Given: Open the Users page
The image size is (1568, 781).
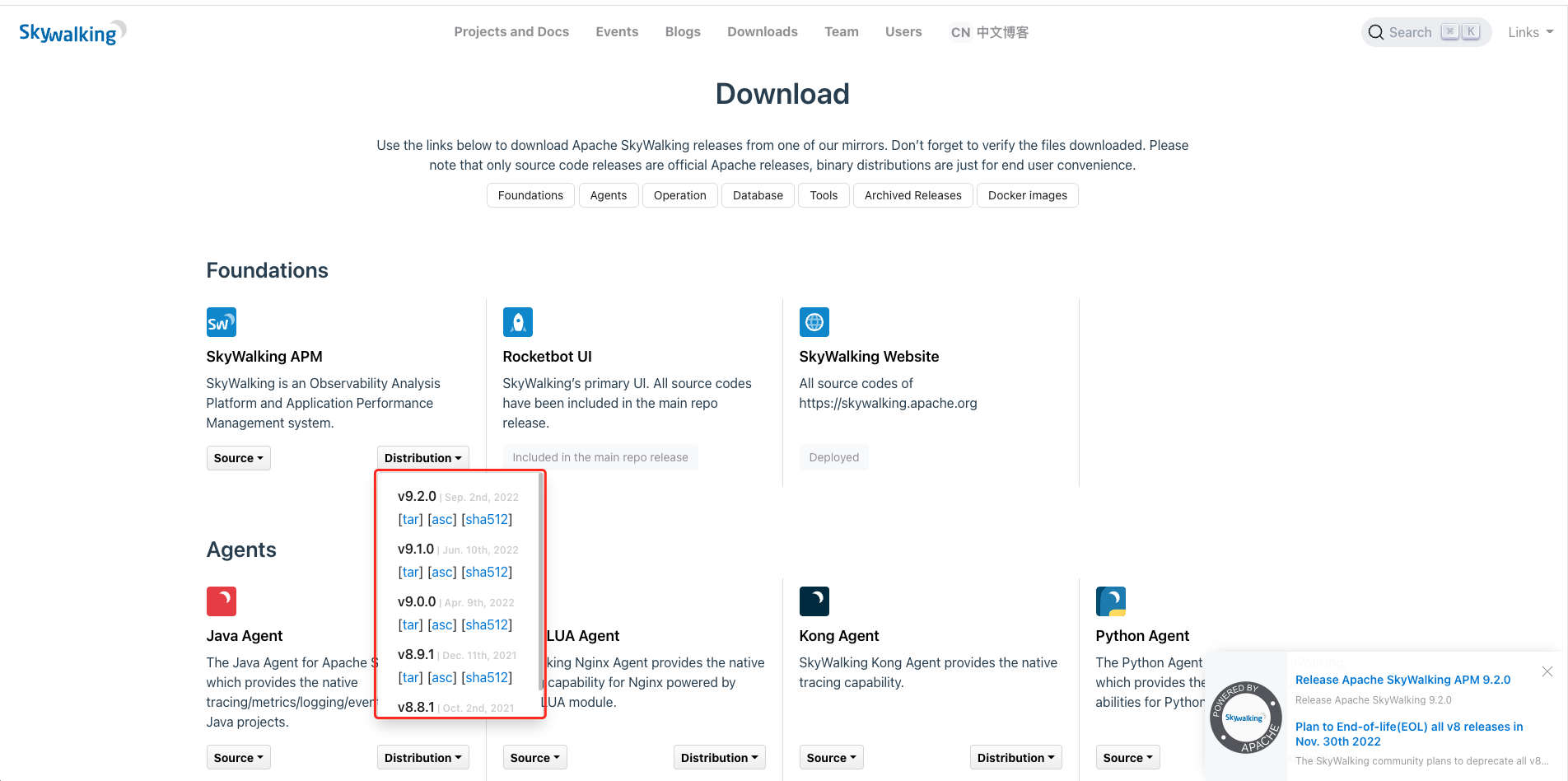Looking at the screenshot, I should (x=903, y=31).
